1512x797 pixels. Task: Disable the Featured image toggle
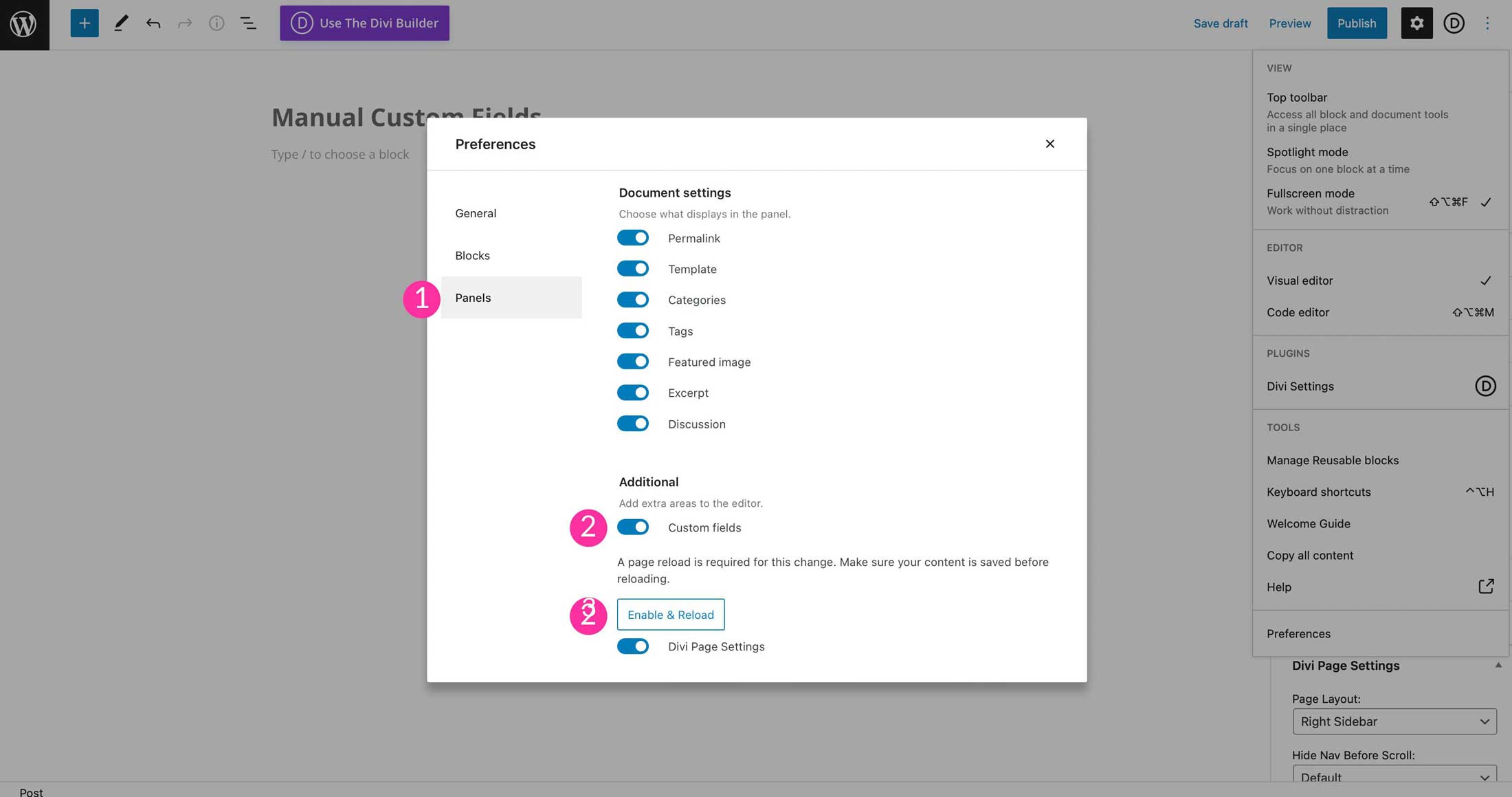(632, 361)
